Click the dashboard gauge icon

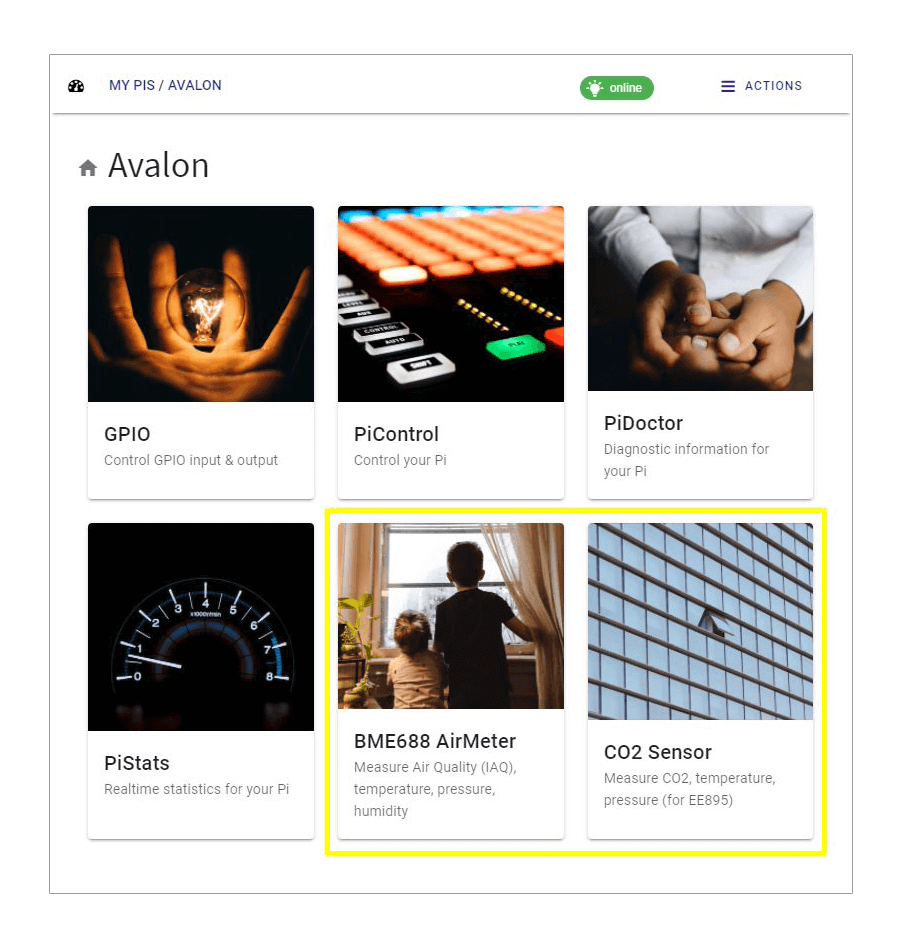point(76,86)
